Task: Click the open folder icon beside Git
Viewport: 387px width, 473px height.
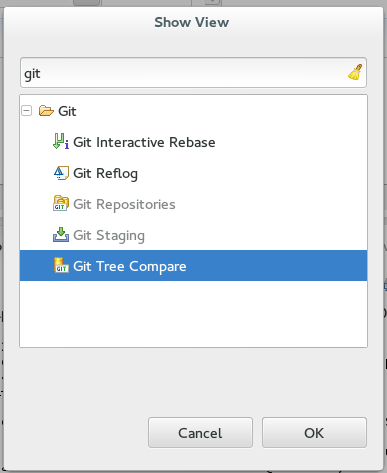Action: 46,111
